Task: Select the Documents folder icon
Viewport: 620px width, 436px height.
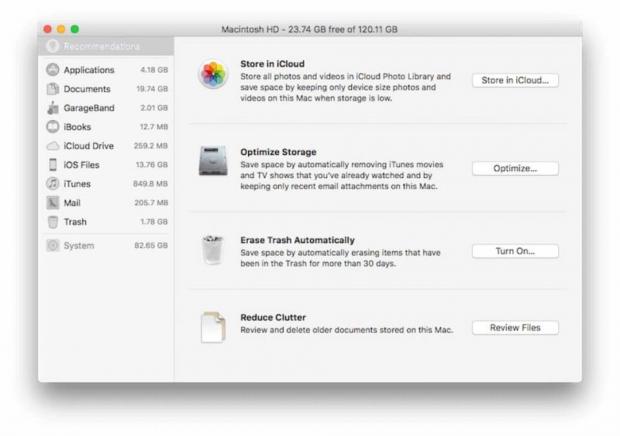Action: point(53,89)
